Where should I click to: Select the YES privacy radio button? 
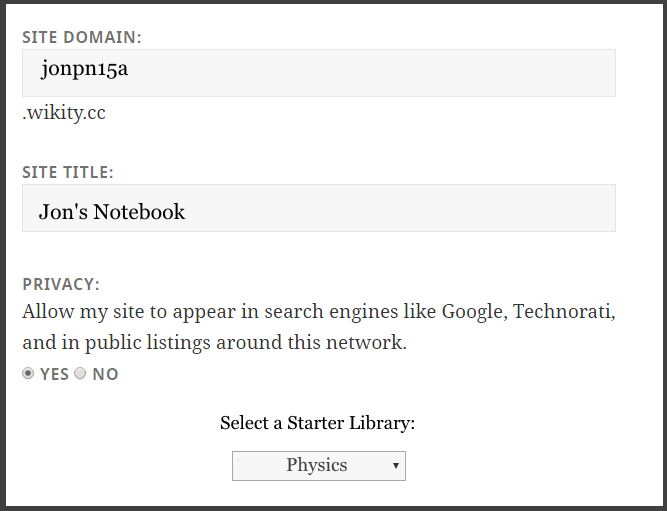28,374
